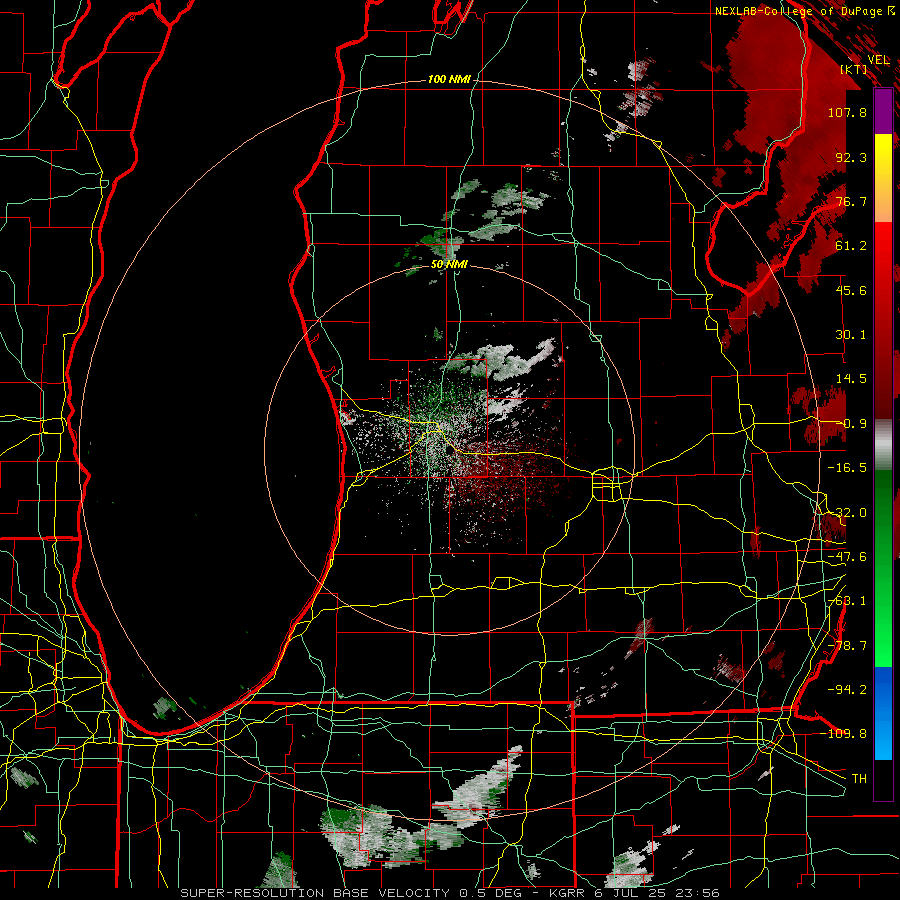This screenshot has height=900, width=900.
Task: Click the -32.0 velocity scale value
Action: point(847,513)
